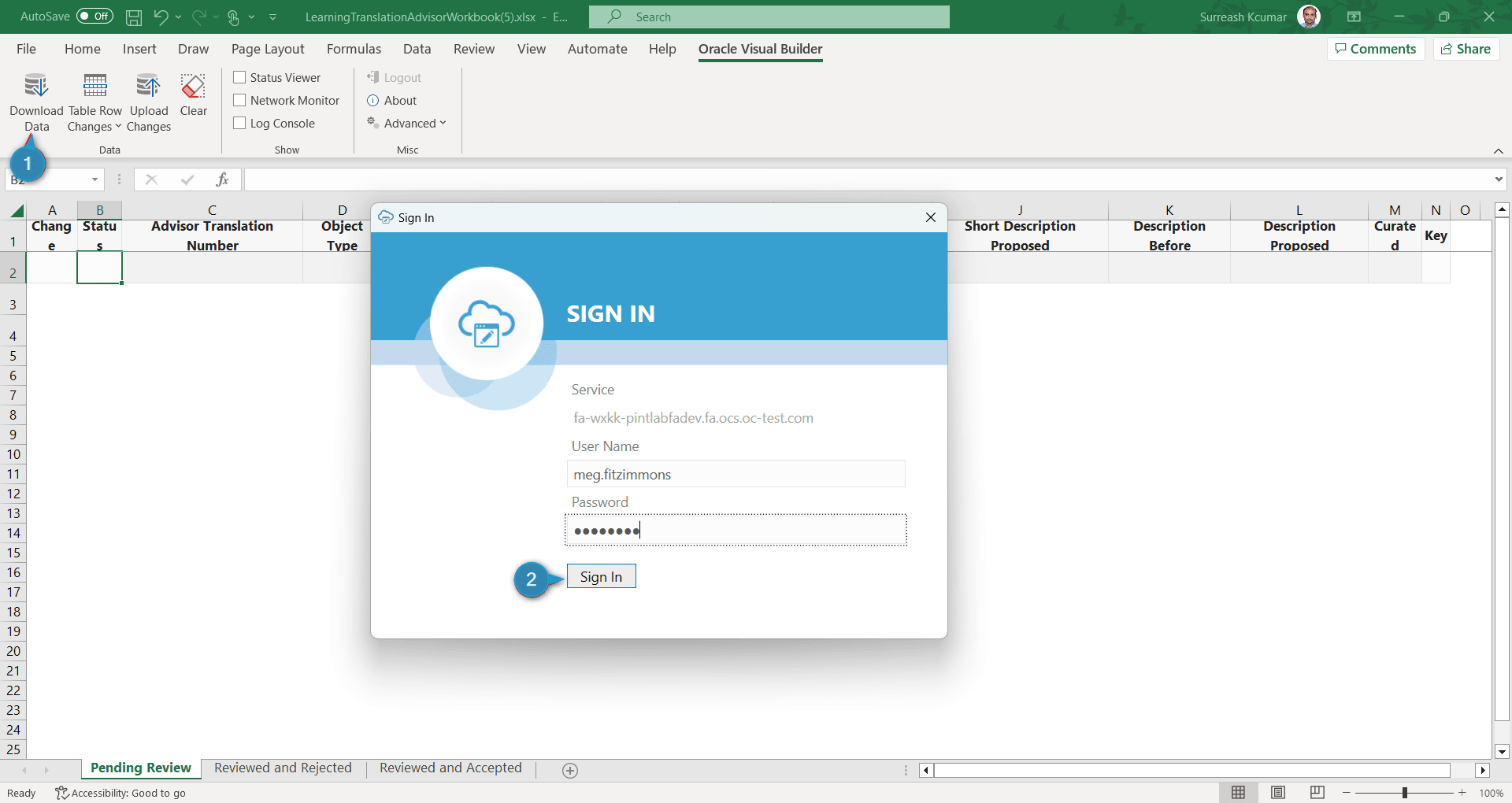Click the Download Data icon

point(36,85)
